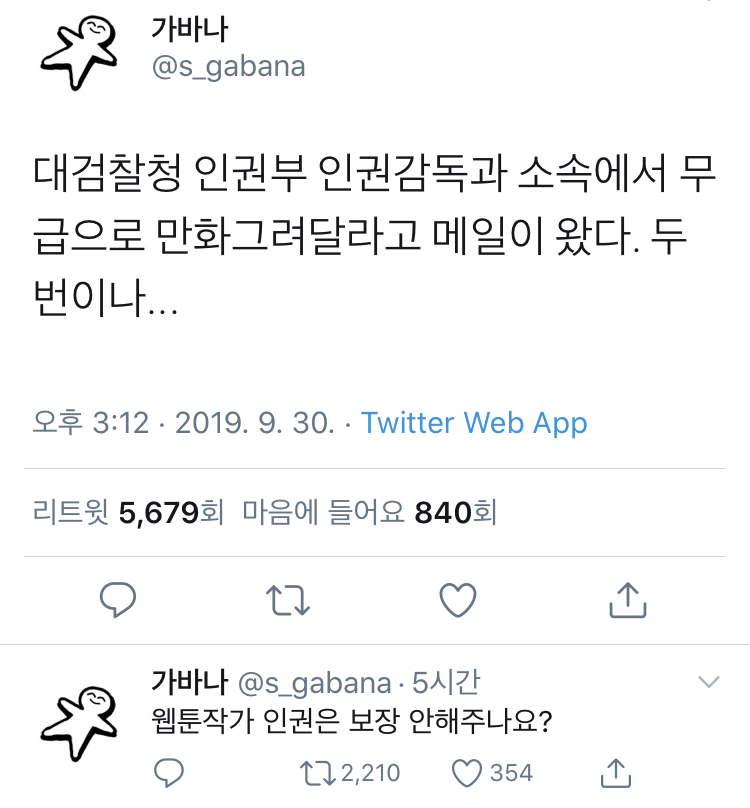The image size is (750, 808).
Task: Open the Twitter Web App source link
Action: [474, 423]
